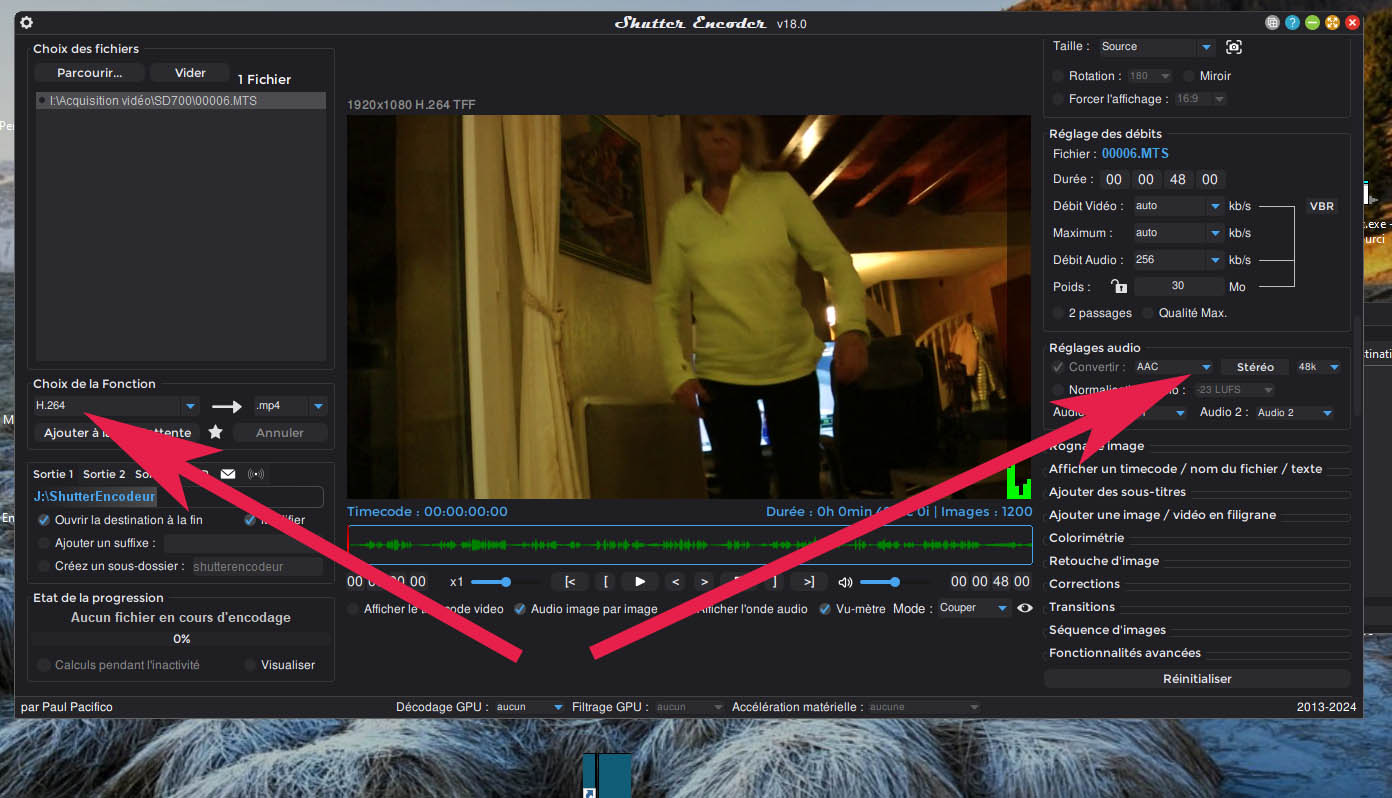Viewport: 1392px width, 798px height.
Task: Enable 'Ajouter un suffixe' option
Action: tap(44, 543)
